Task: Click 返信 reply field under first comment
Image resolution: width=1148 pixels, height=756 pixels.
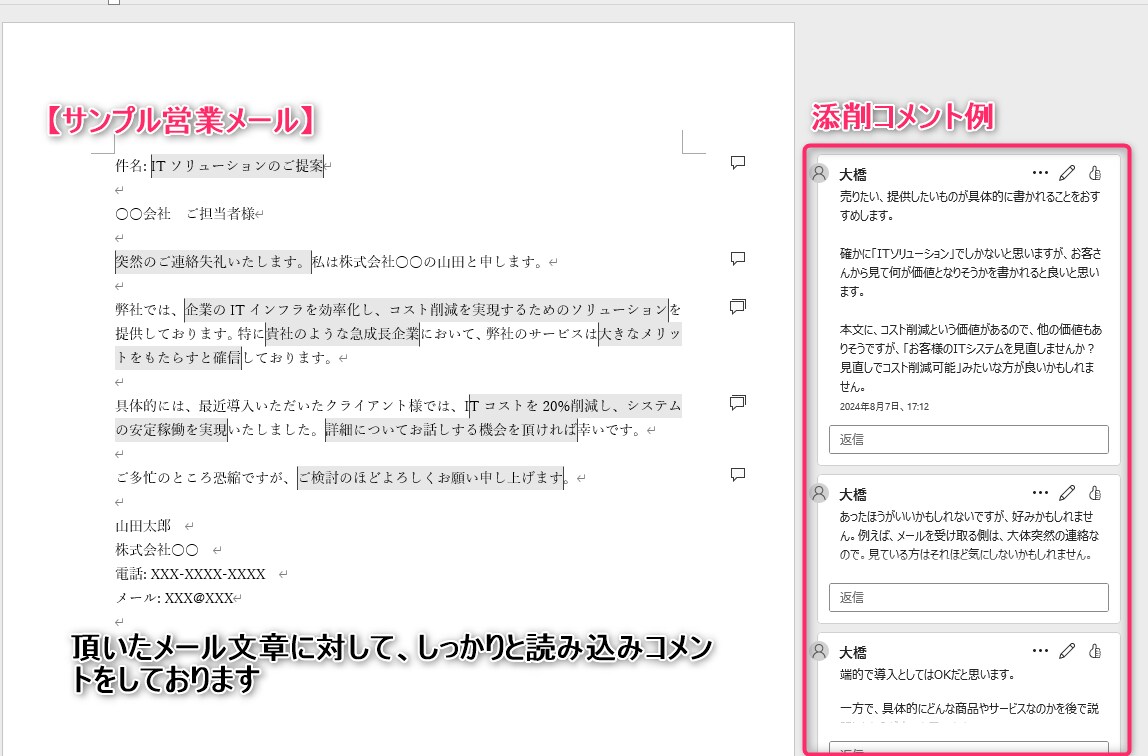Action: pyautogui.click(x=969, y=439)
